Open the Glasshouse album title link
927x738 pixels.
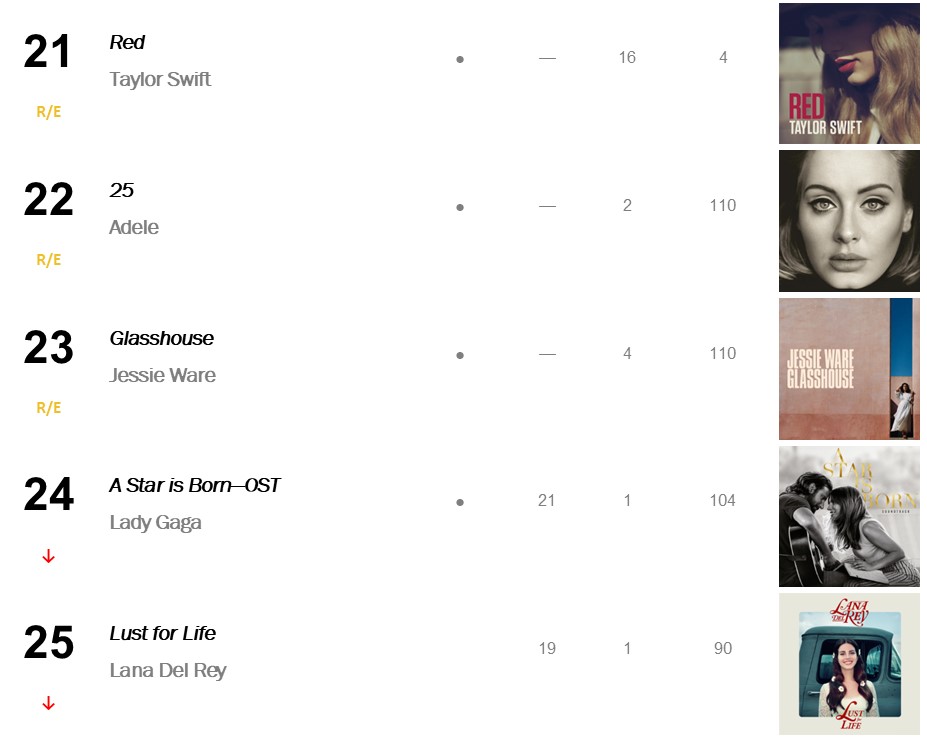[161, 338]
